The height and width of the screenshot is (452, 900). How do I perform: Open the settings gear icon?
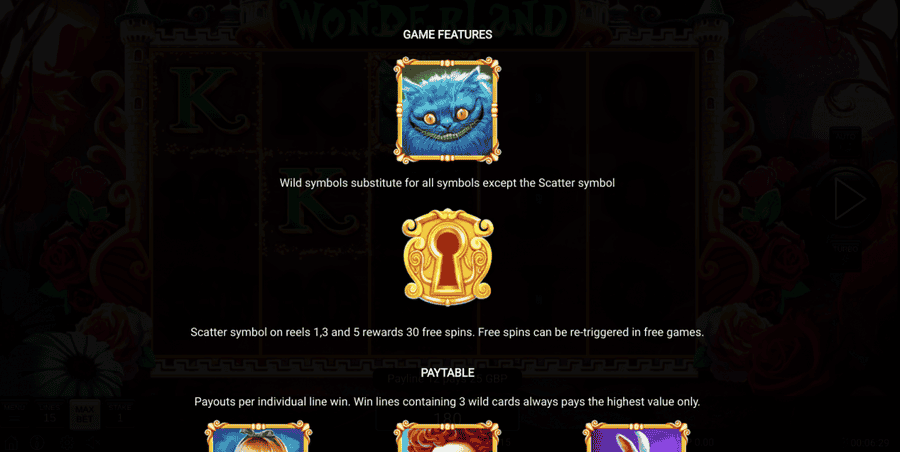coord(68,443)
